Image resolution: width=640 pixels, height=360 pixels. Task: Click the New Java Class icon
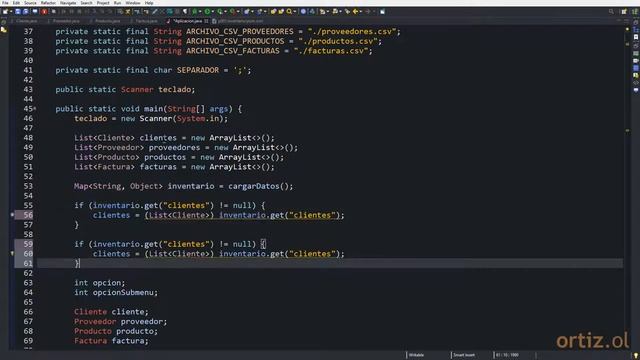(x=259, y=11)
